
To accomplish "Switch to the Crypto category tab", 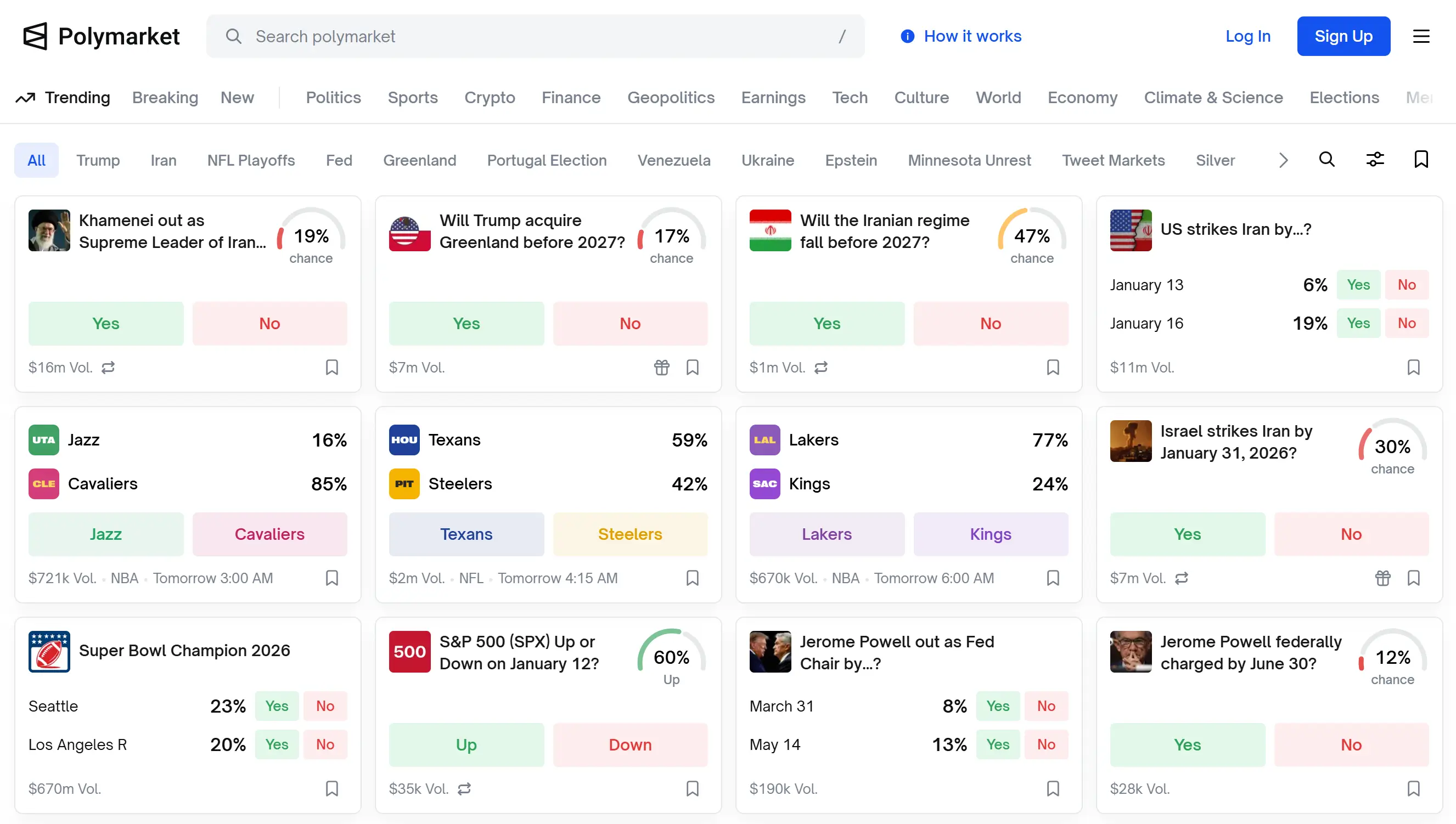I will tap(490, 97).
